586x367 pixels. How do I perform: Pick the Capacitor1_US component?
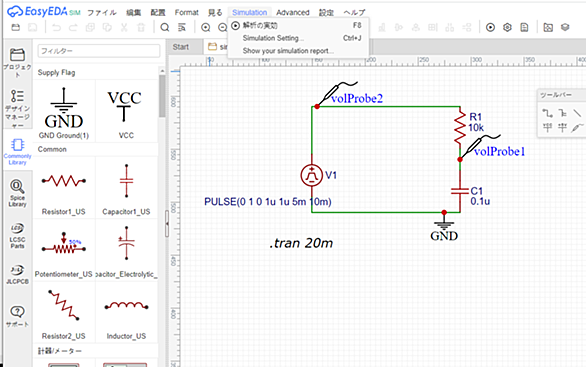tap(126, 187)
